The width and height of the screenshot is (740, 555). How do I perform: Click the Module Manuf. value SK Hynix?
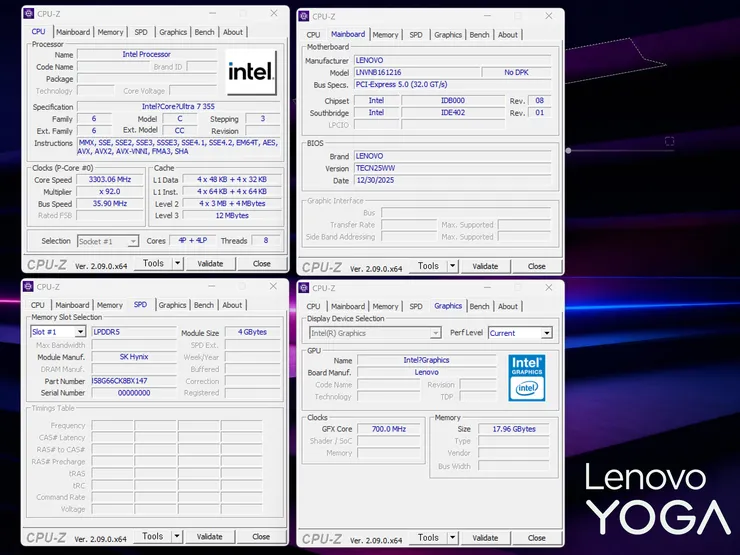134,357
